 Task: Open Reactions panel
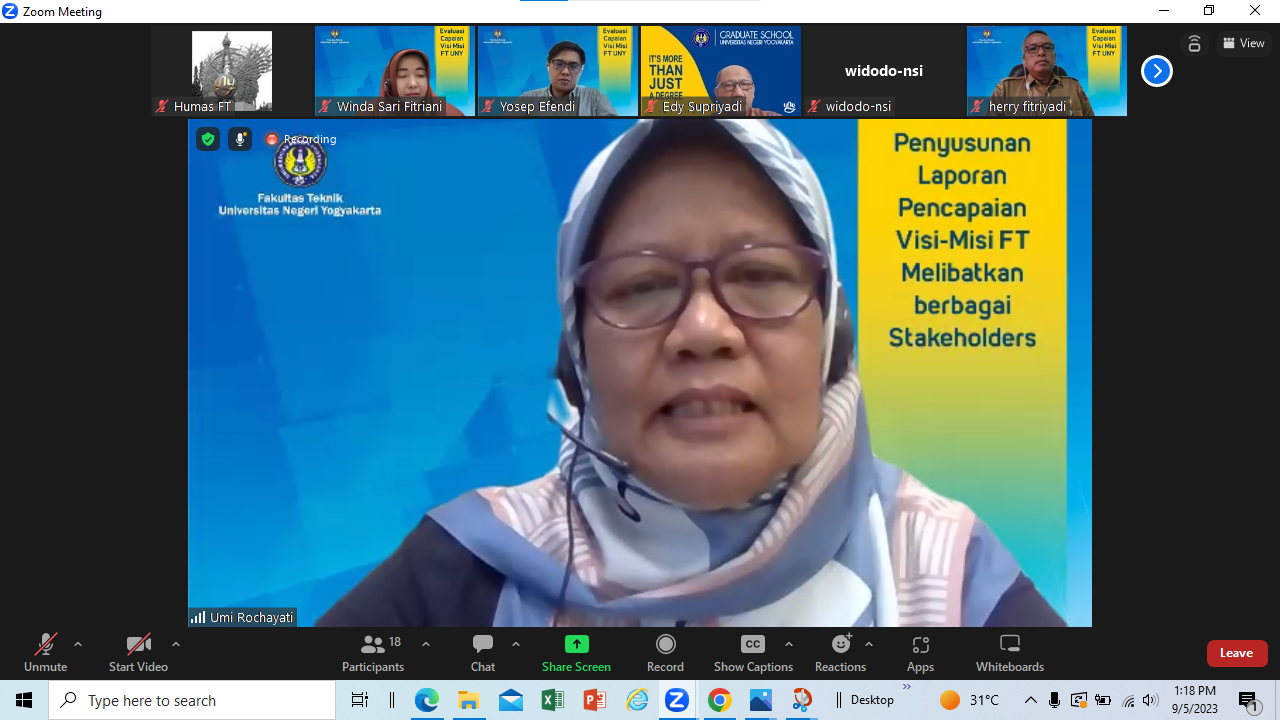pos(840,652)
